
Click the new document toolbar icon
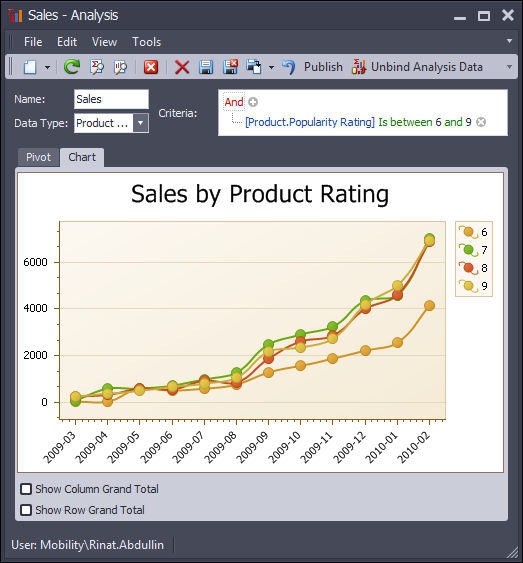tap(30, 67)
